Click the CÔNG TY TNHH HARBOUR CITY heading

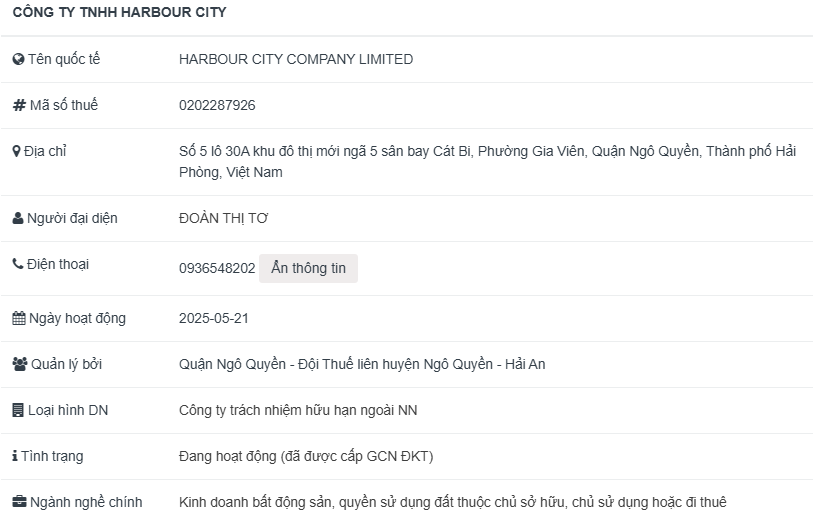[x=119, y=12]
